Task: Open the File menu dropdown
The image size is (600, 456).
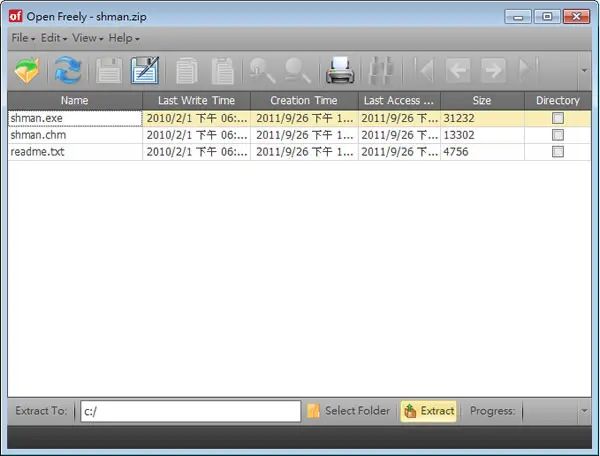Action: click(23, 38)
